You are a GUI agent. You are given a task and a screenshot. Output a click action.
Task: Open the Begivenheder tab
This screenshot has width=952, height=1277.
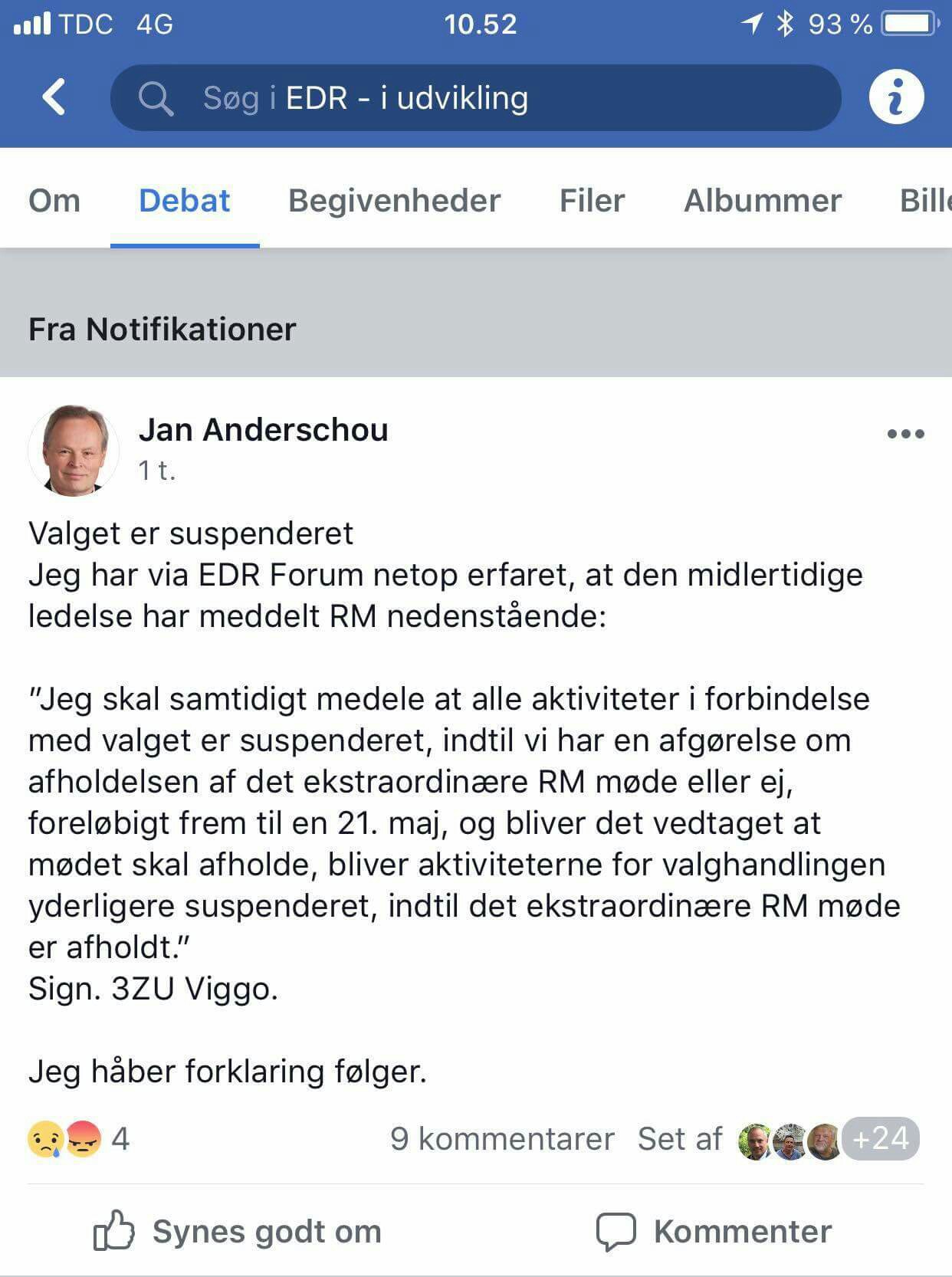point(394,201)
